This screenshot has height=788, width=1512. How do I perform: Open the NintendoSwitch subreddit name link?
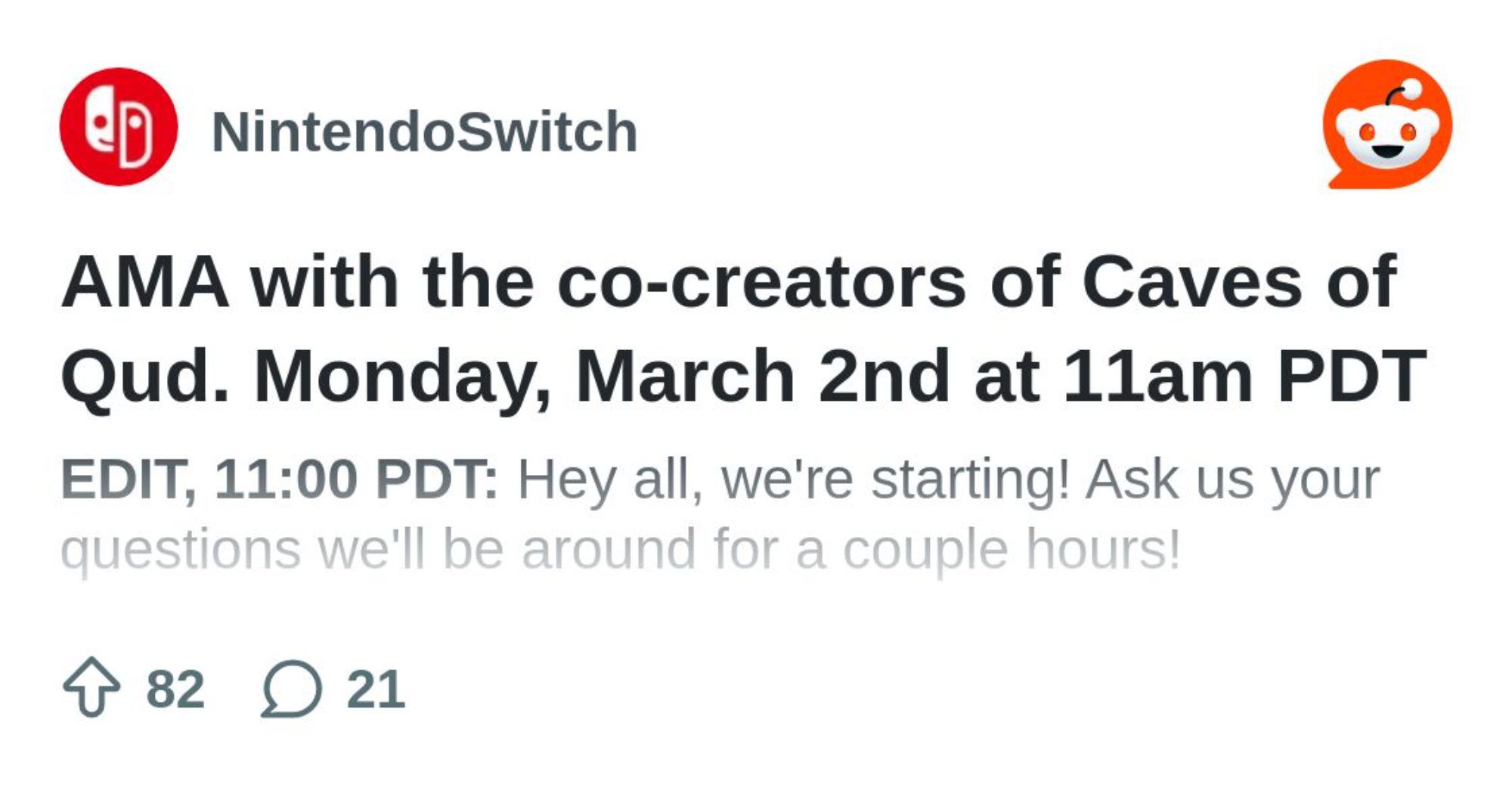(424, 132)
